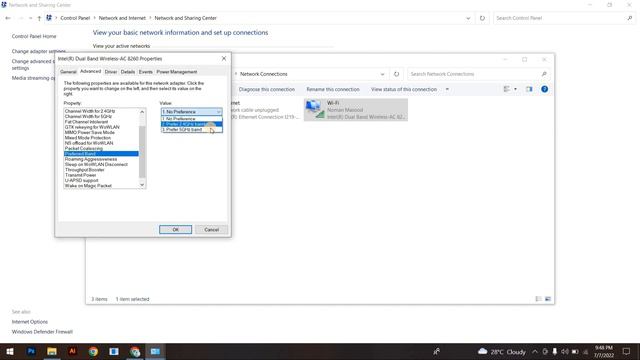Refresh the Network Connections window
The height and width of the screenshot is (360, 640).
pos(396,74)
